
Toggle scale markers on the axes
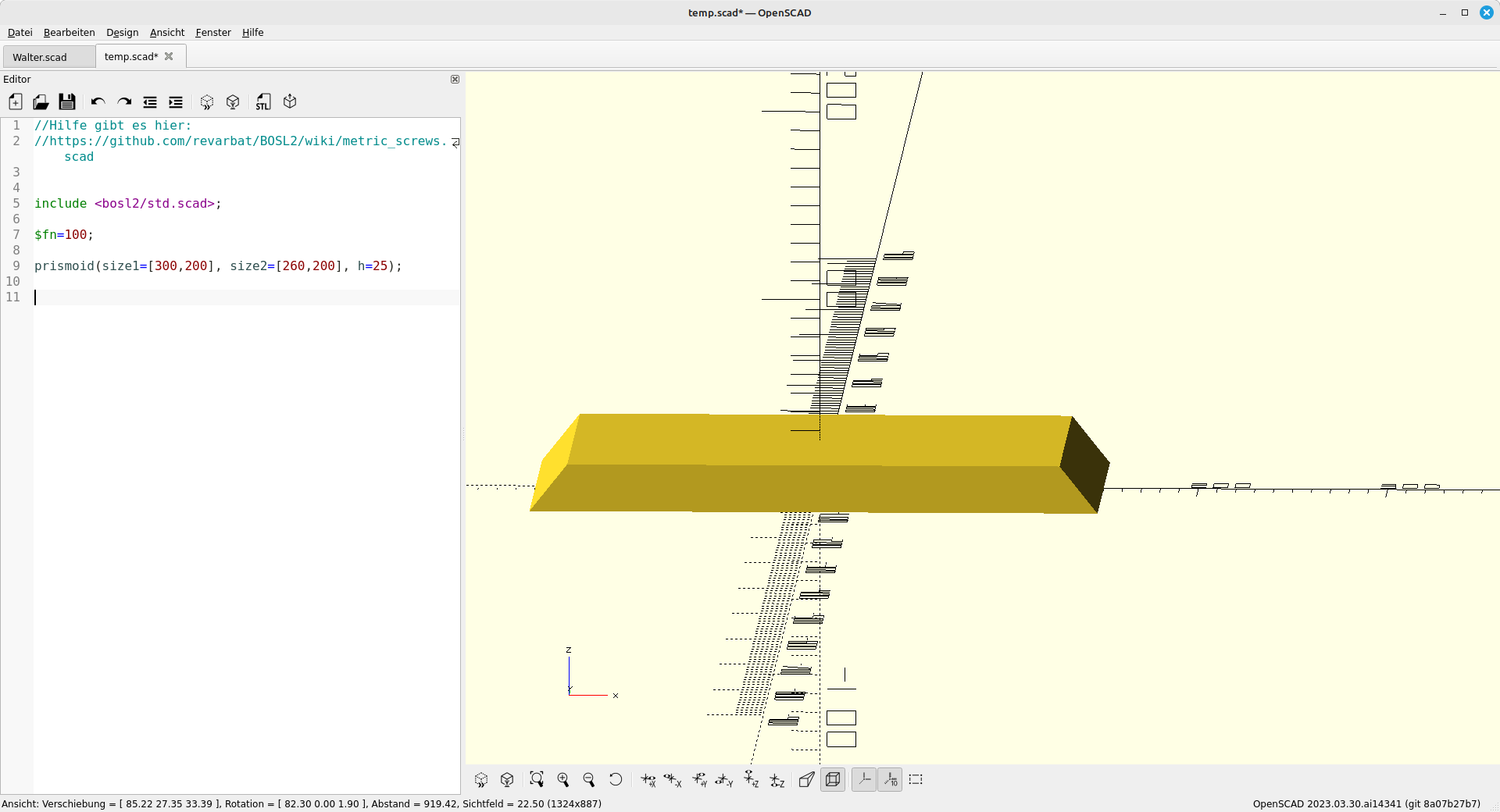pyautogui.click(x=891, y=779)
